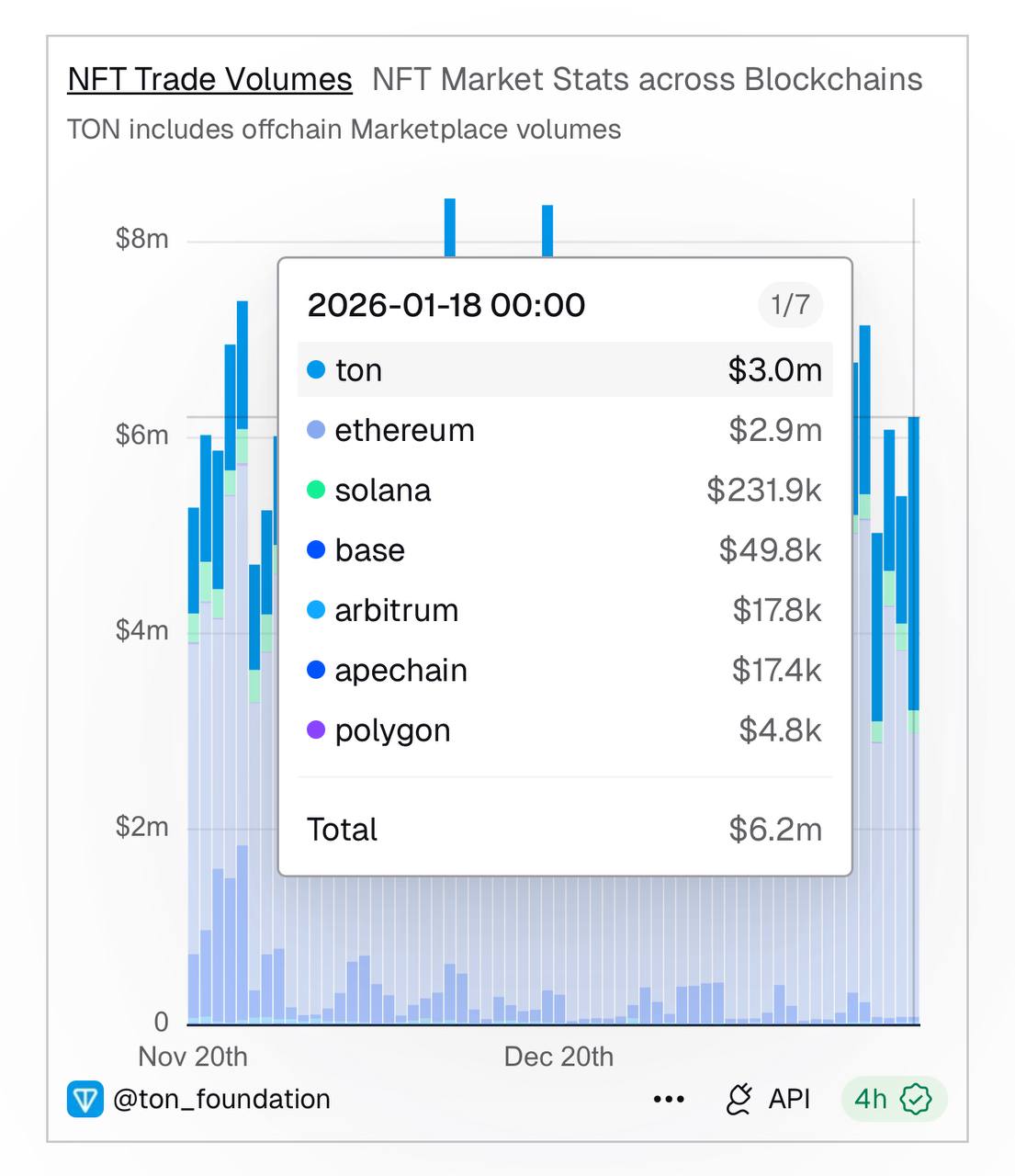Screen dimensions: 1015x1176
Task: Select the arbitrum row in tooltip
Action: coord(564,610)
